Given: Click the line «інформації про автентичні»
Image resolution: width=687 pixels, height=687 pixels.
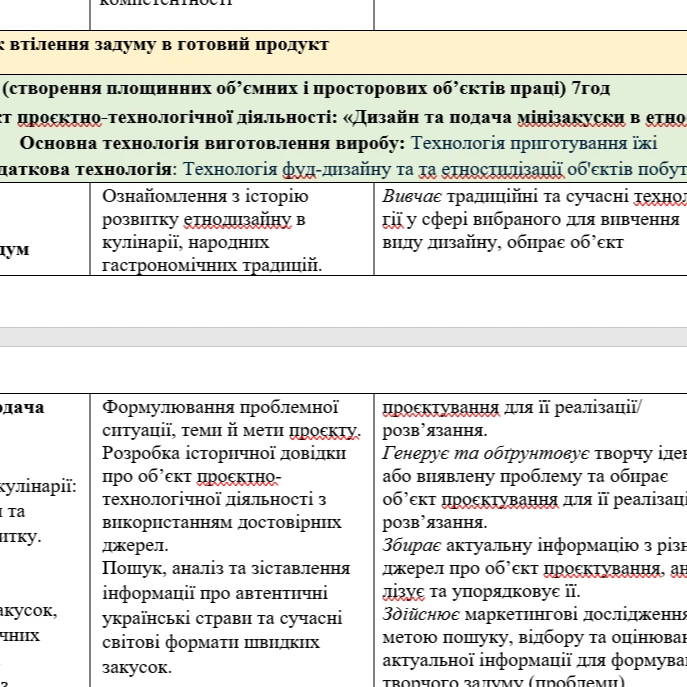Looking at the screenshot, I should click(215, 593).
